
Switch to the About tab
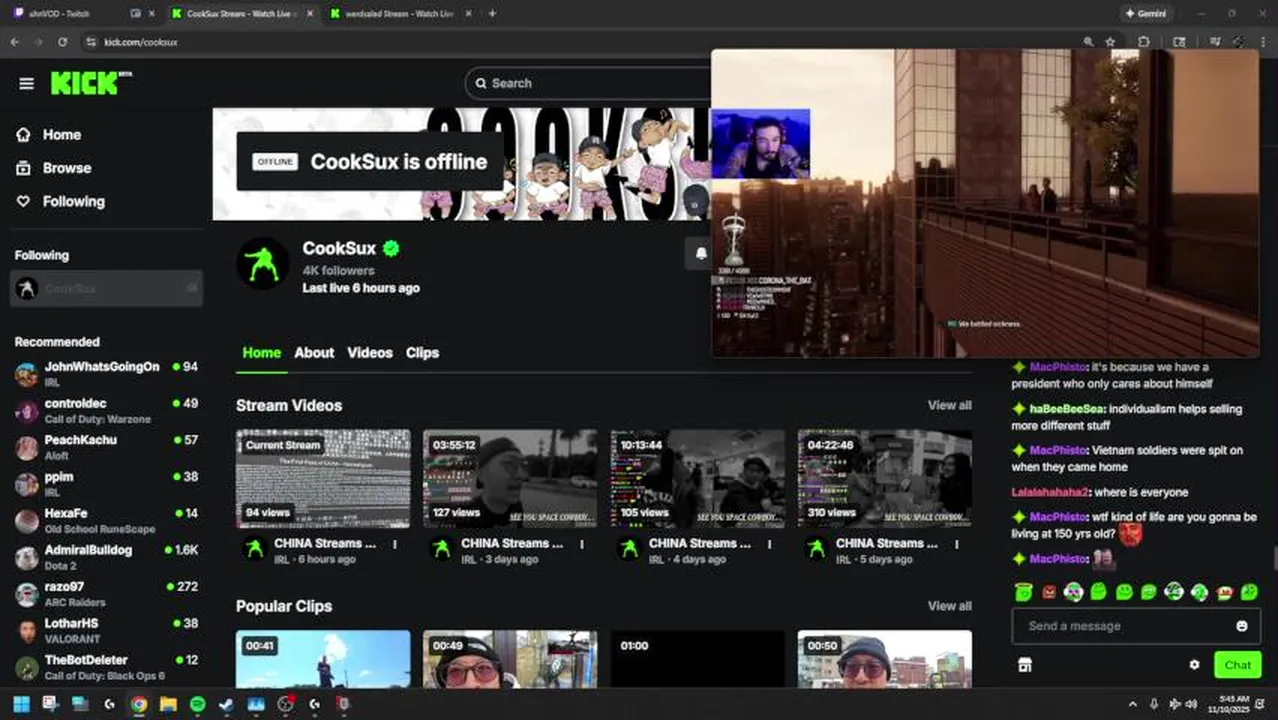click(x=314, y=353)
